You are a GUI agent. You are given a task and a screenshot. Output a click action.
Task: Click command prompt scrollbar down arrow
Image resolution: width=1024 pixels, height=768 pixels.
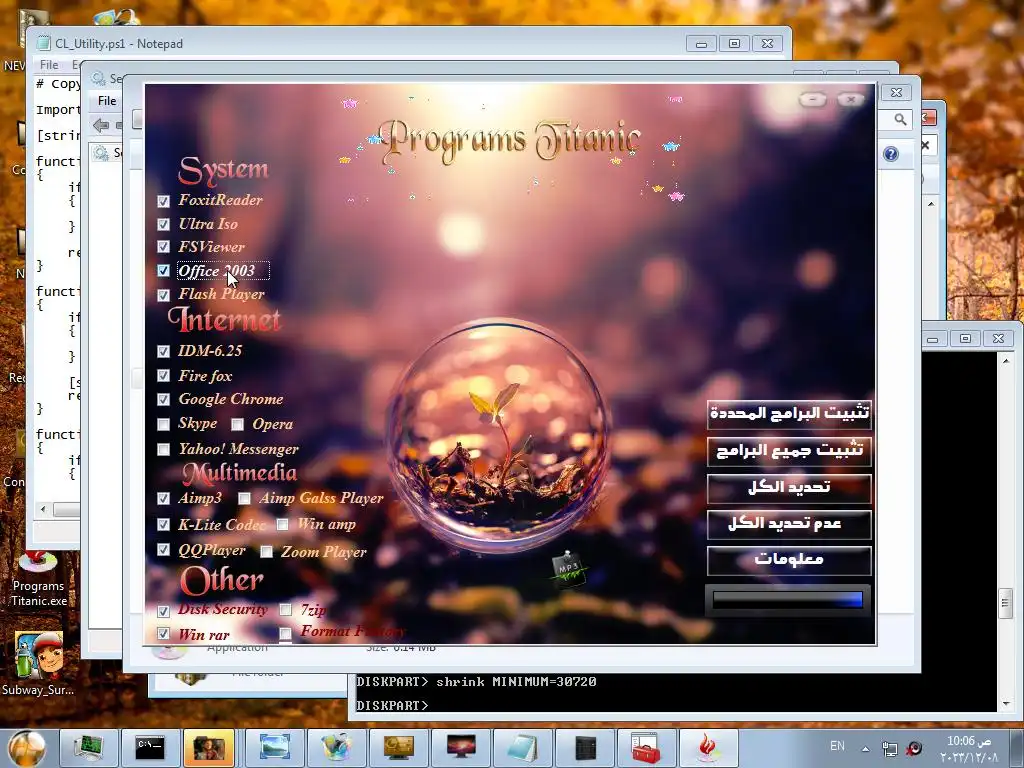pos(1006,703)
